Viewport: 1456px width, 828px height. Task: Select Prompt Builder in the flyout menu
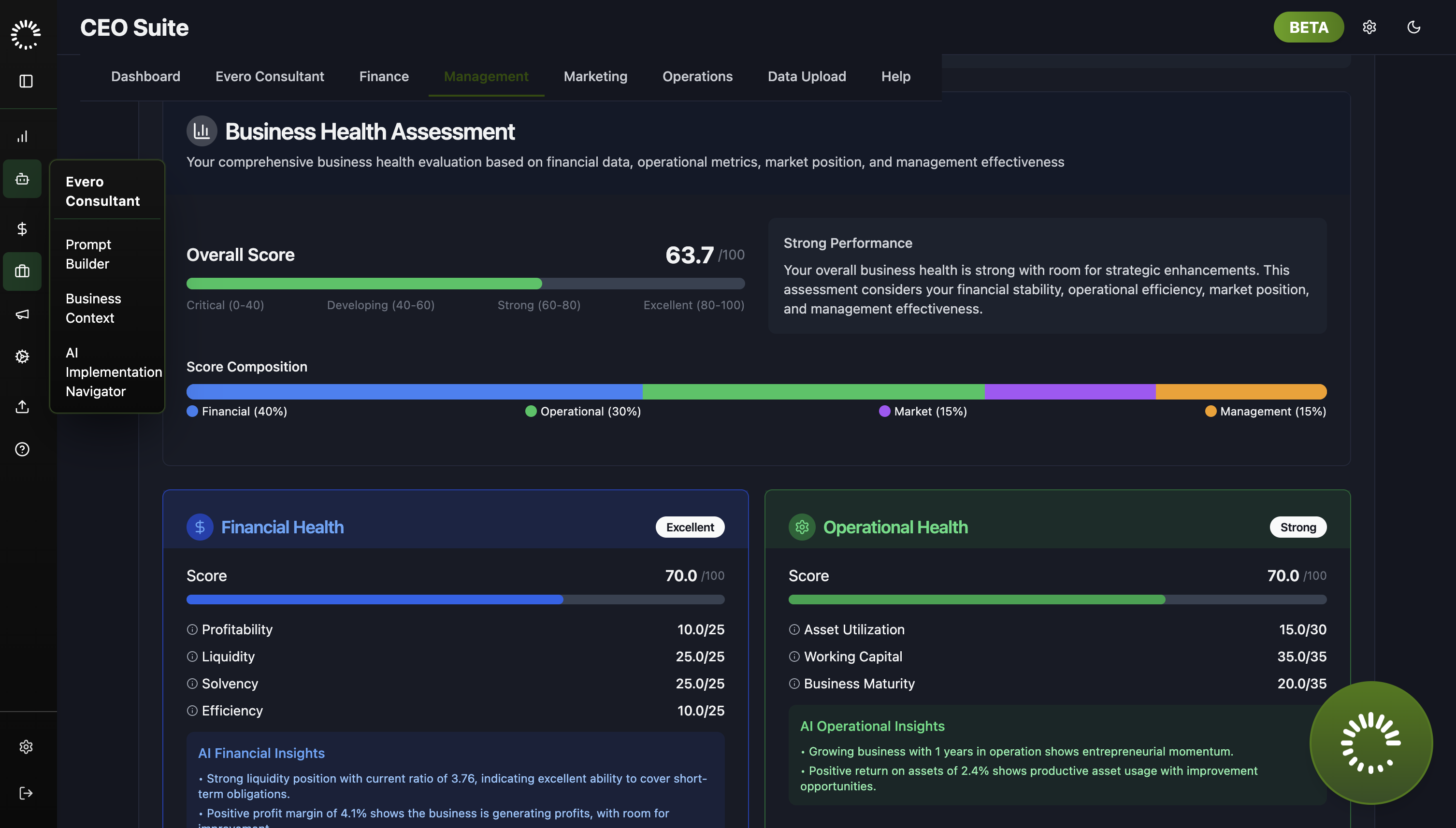click(x=88, y=254)
